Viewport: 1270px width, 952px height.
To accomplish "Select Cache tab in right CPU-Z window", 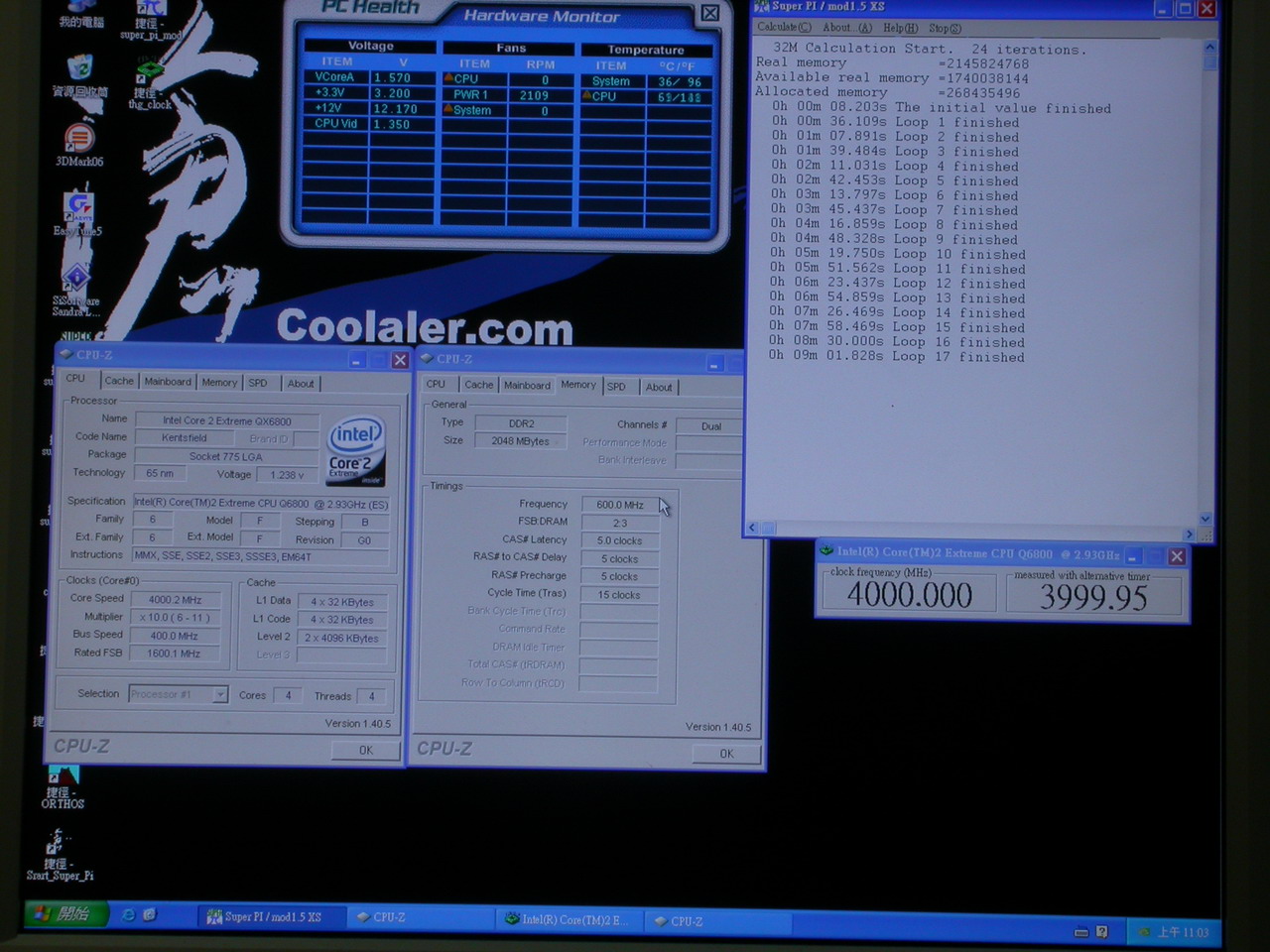I will point(478,385).
